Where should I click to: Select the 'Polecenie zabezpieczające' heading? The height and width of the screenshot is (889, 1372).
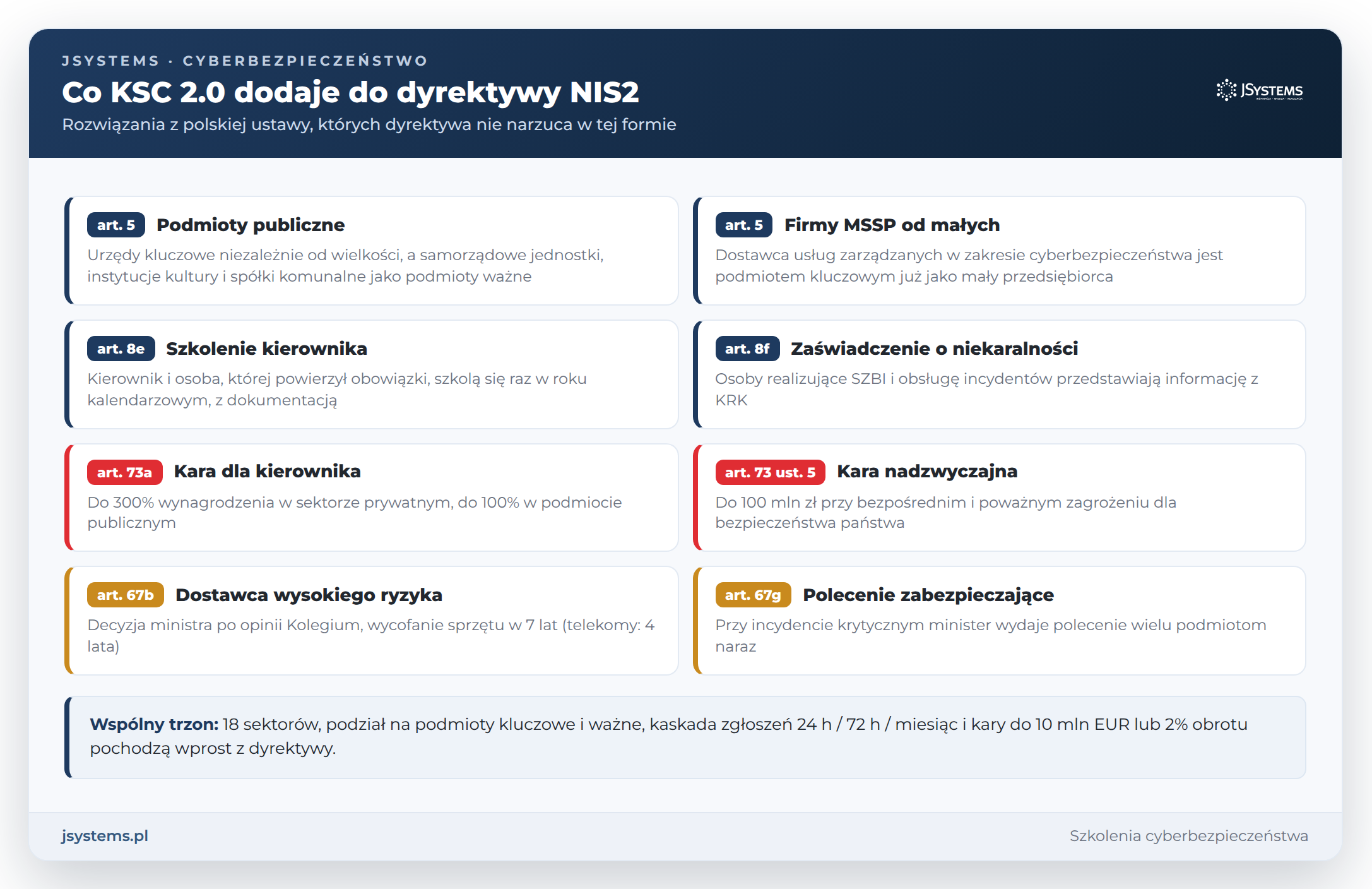[x=928, y=595]
